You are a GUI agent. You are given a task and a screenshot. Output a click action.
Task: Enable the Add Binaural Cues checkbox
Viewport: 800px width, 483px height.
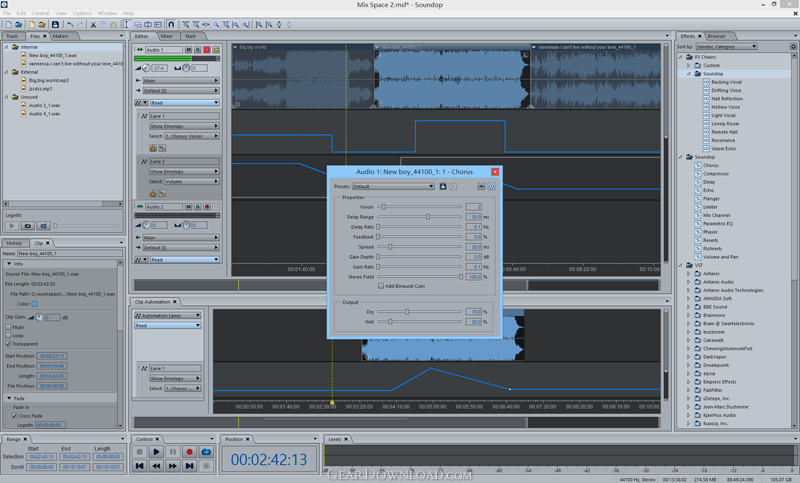(381, 286)
